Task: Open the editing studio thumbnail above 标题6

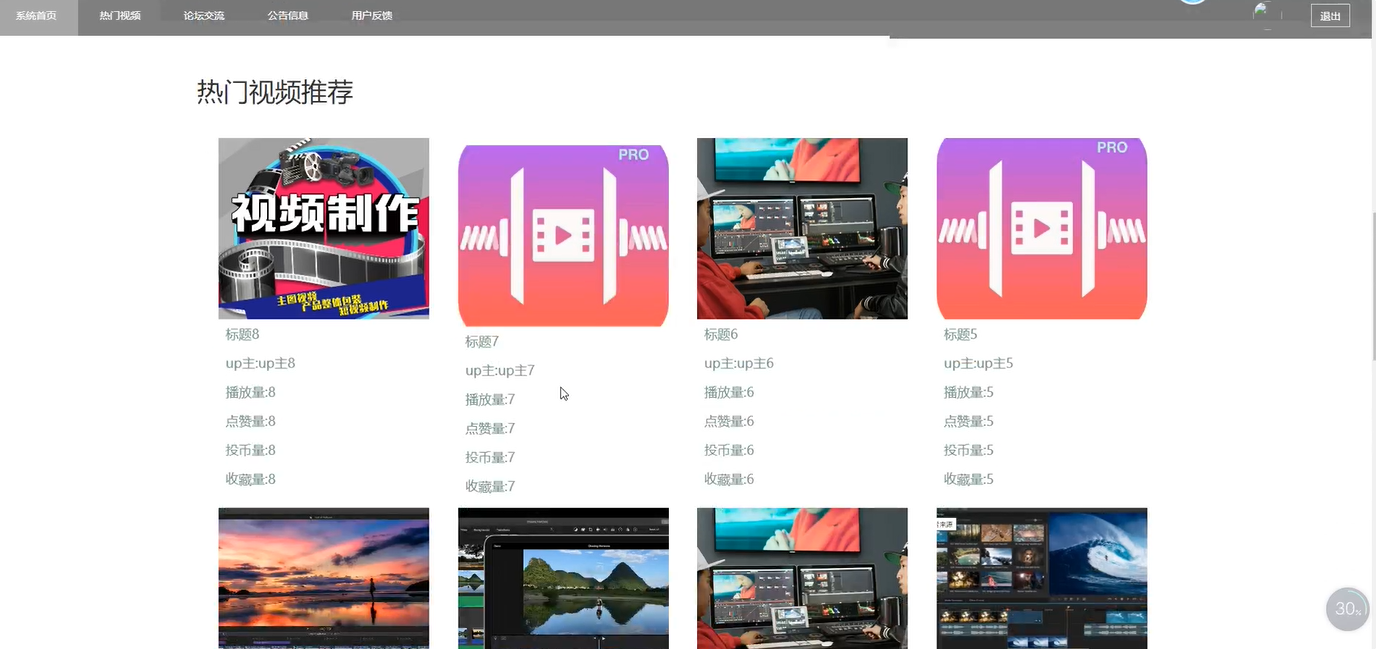Action: click(802, 228)
